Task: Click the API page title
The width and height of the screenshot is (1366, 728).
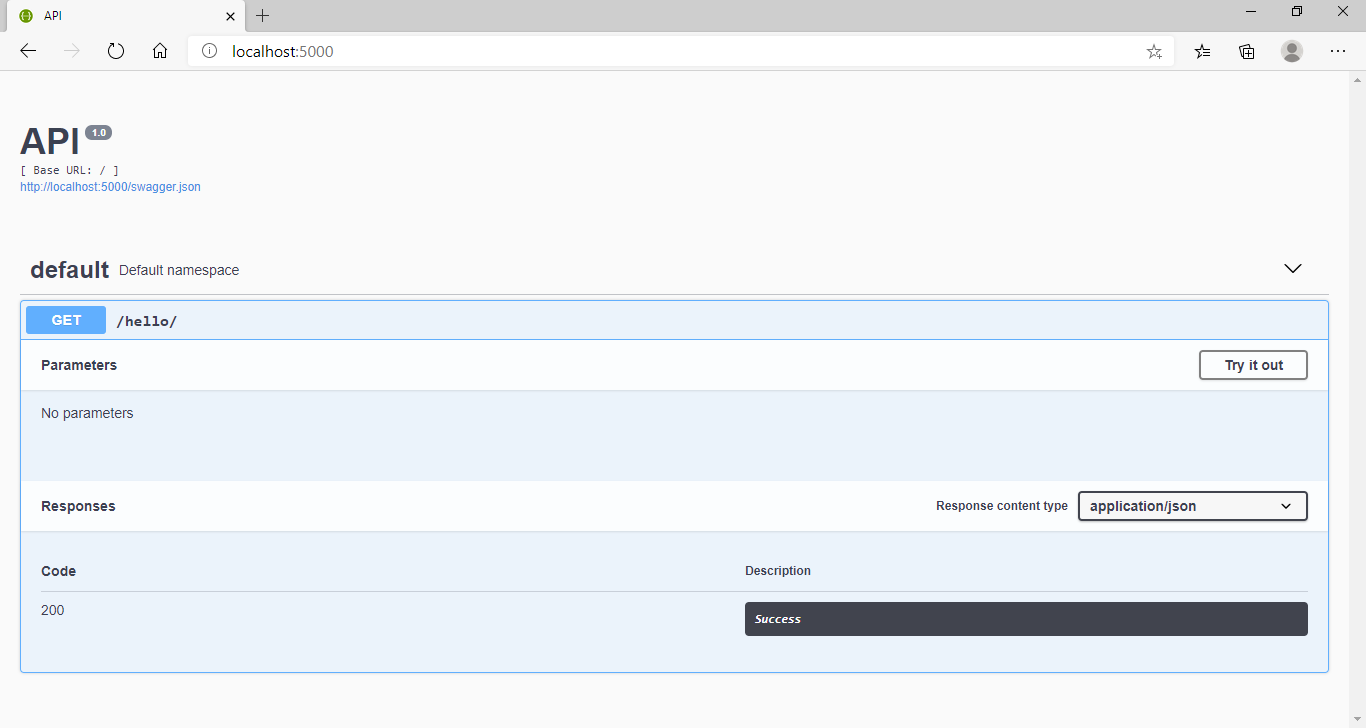Action: [50, 142]
